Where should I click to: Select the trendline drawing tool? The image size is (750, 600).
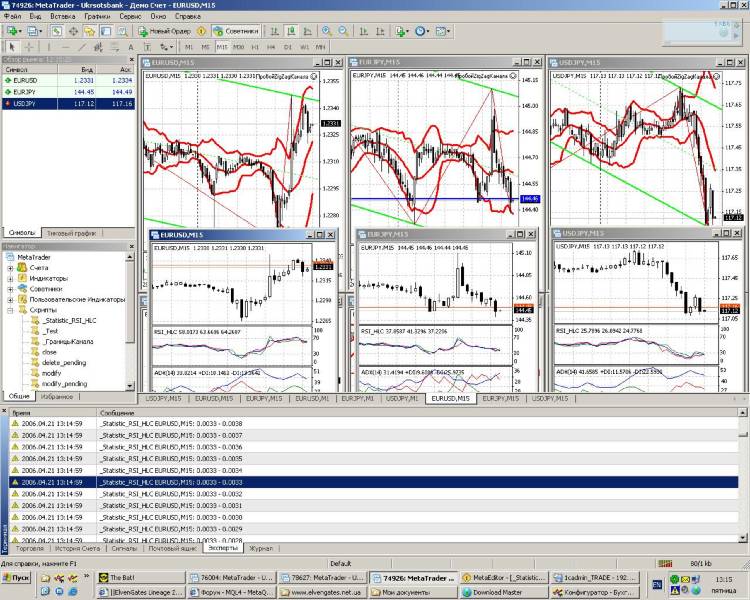(82, 47)
